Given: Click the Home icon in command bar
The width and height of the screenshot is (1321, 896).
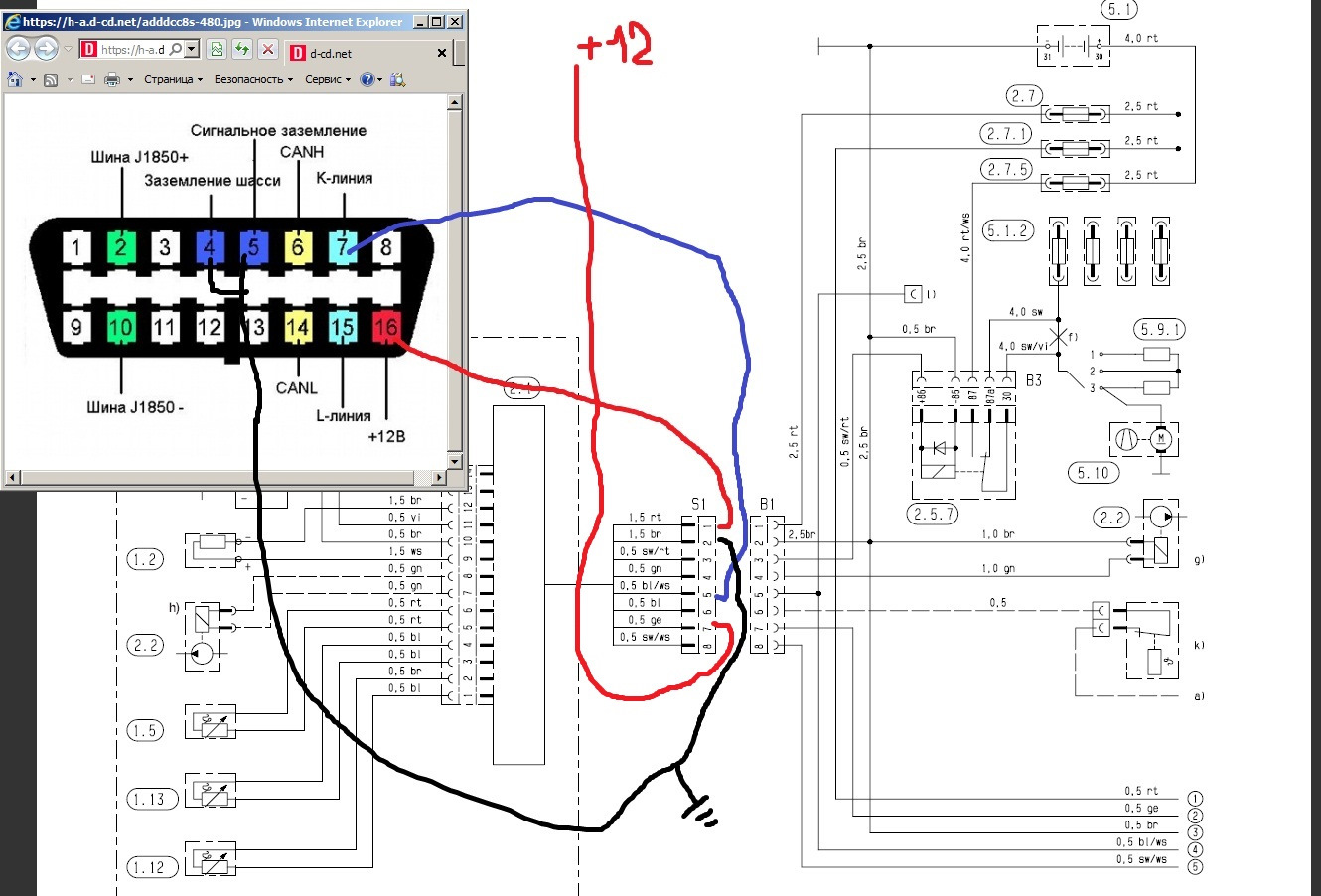Looking at the screenshot, I should pyautogui.click(x=15, y=79).
